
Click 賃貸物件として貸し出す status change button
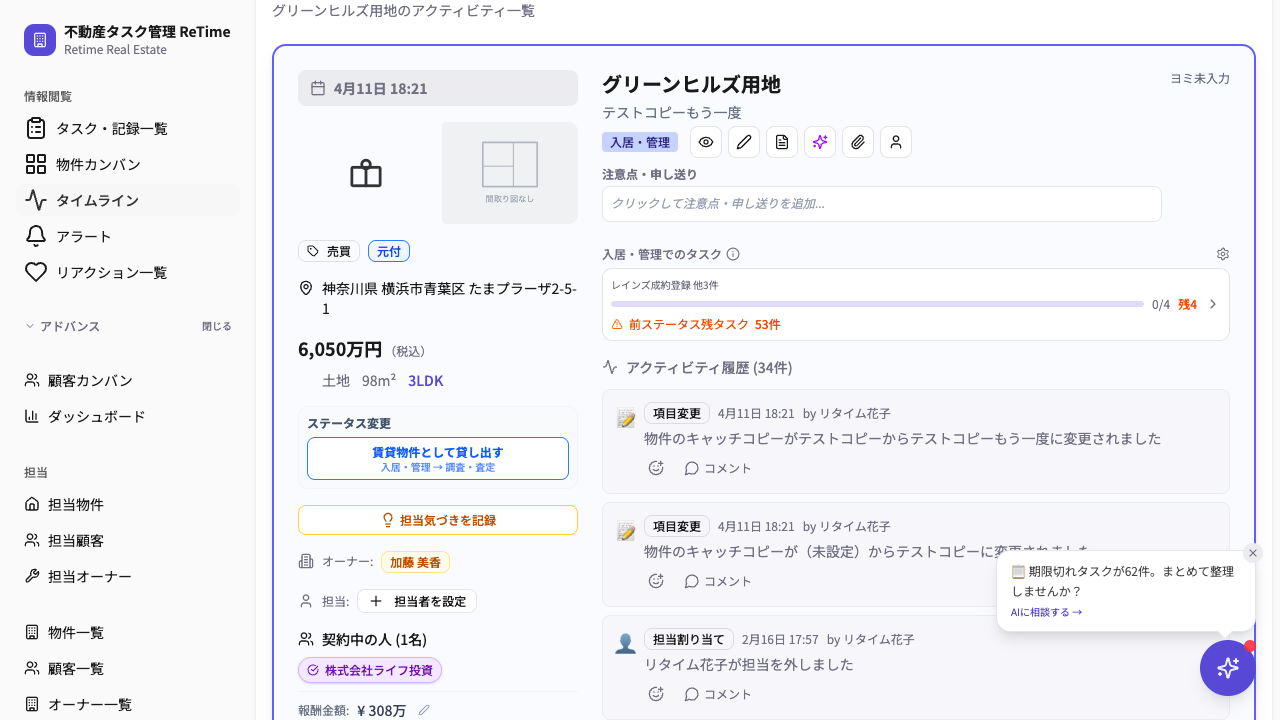point(438,458)
